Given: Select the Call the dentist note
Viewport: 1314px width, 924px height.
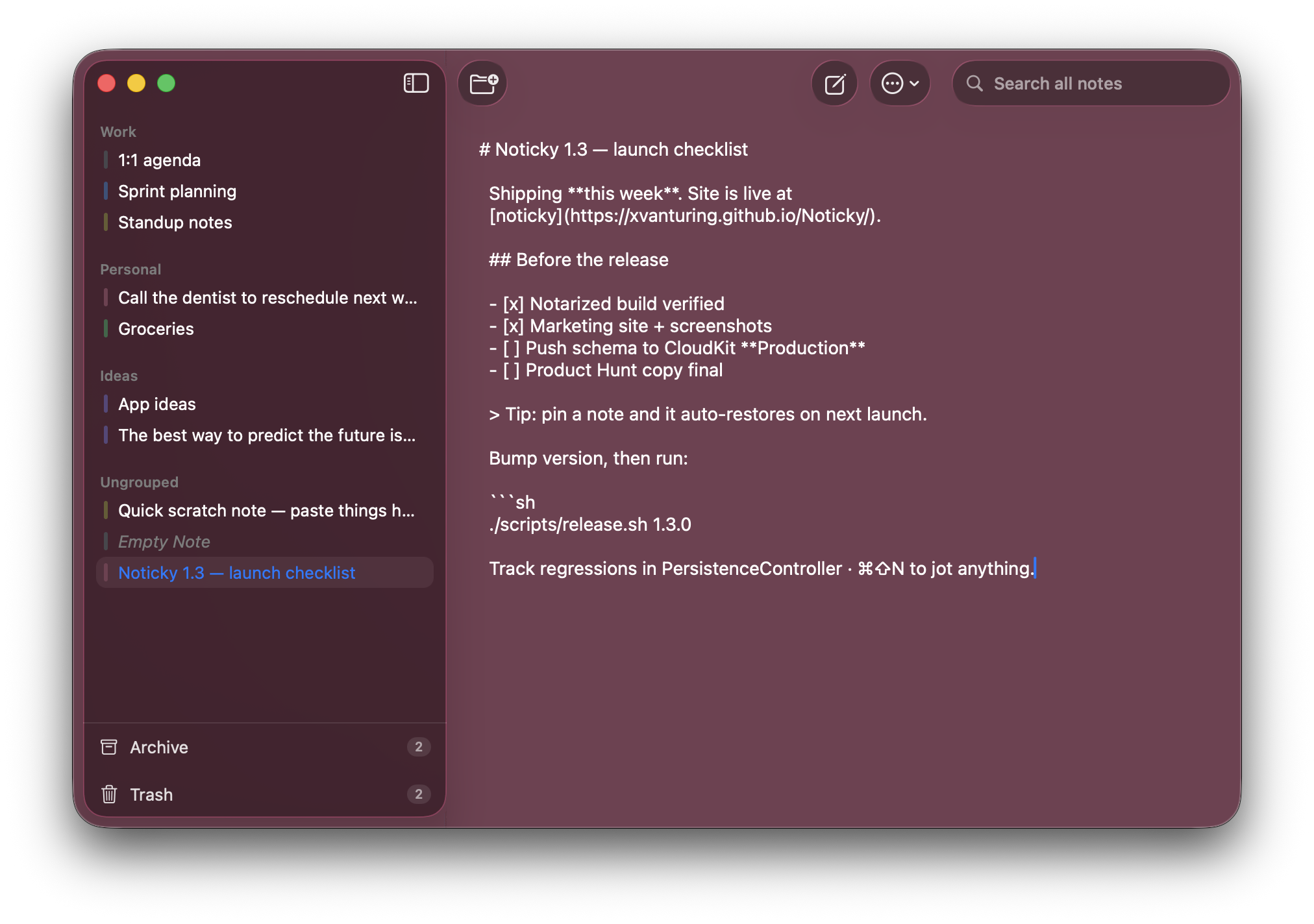Looking at the screenshot, I should (265, 298).
